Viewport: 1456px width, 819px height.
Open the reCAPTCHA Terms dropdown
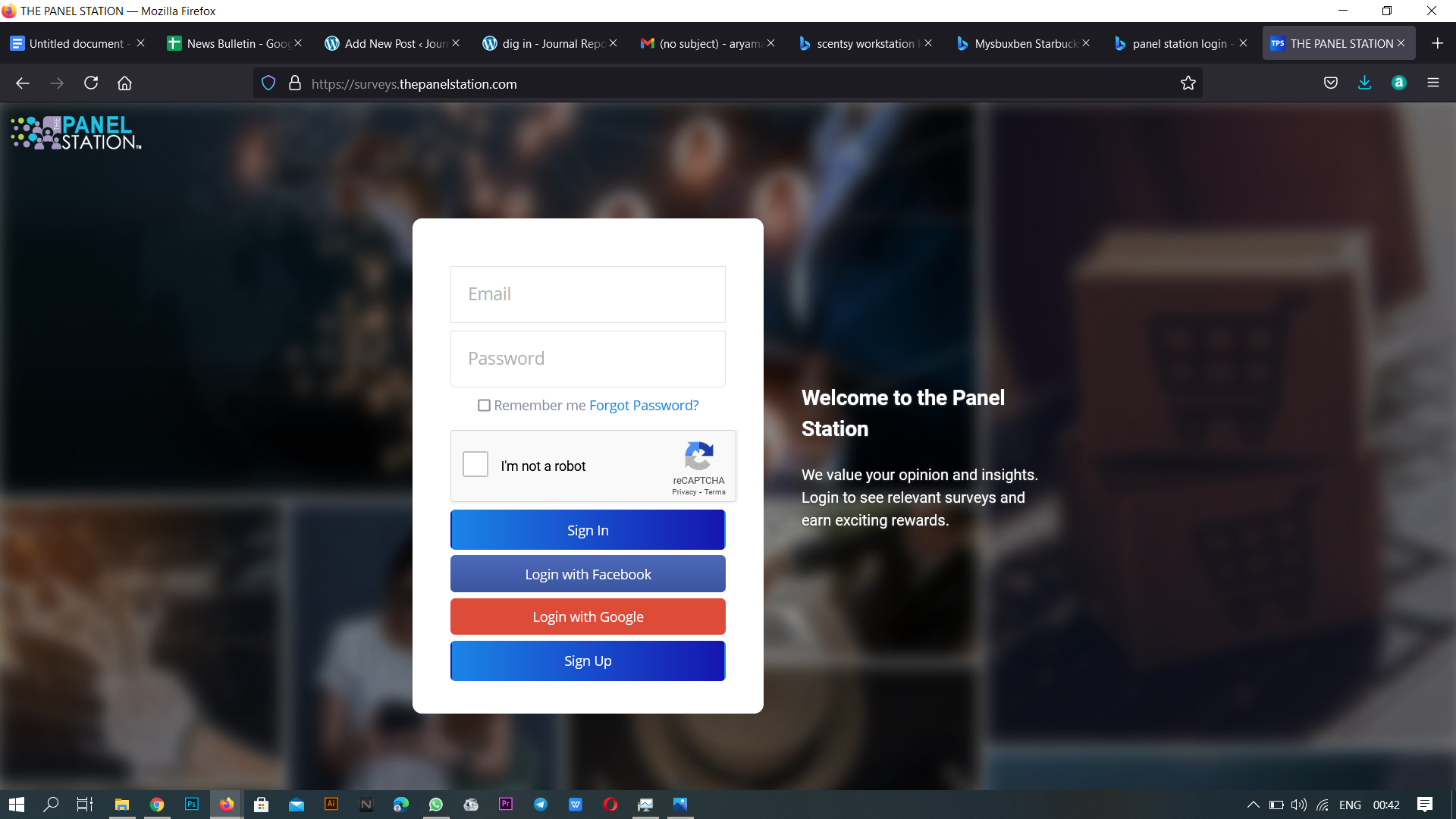[x=713, y=491]
